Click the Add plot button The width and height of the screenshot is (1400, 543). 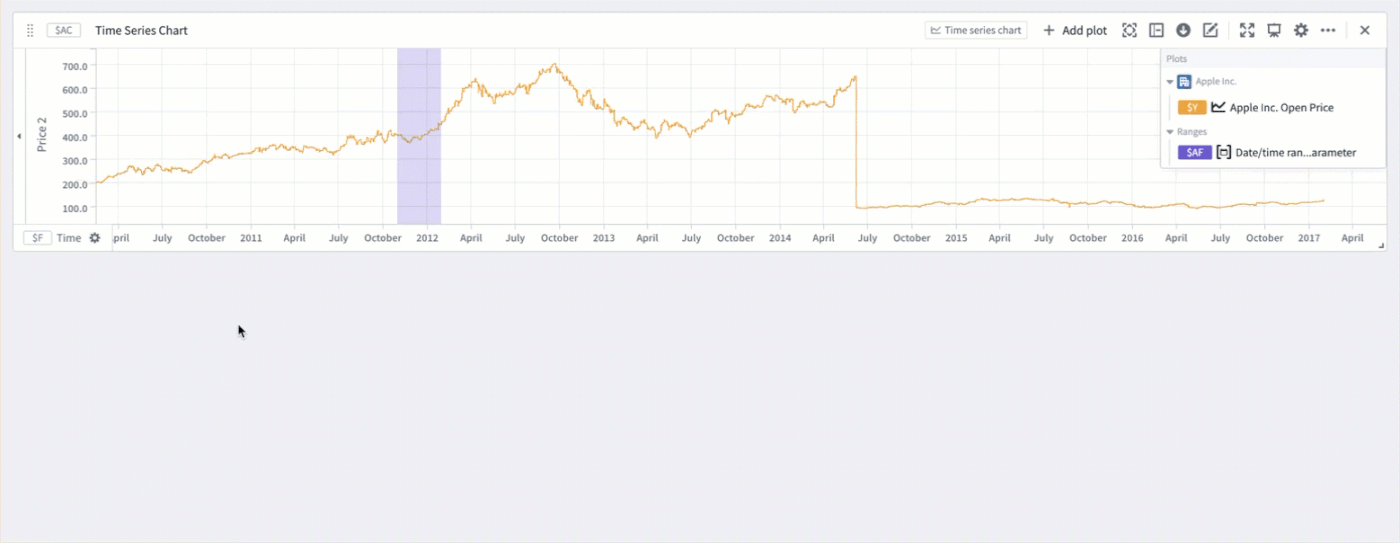1075,31
